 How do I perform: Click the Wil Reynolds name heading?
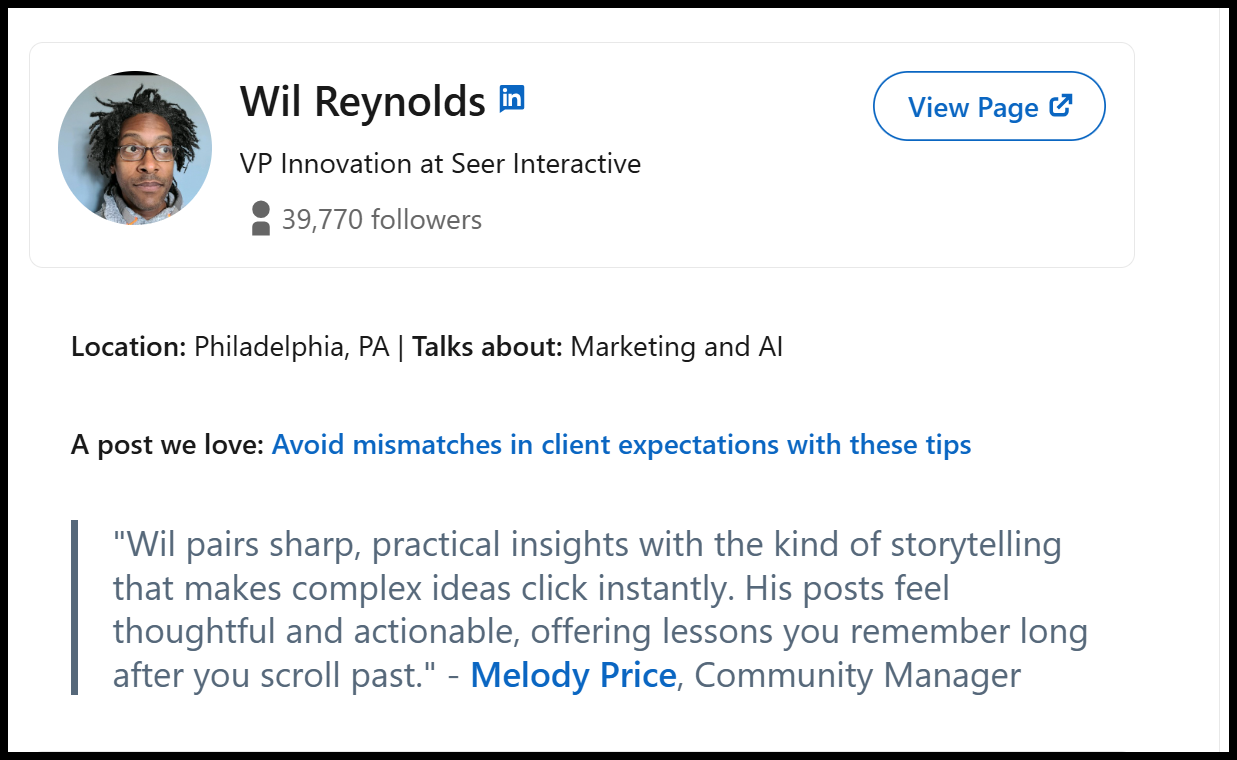click(362, 101)
